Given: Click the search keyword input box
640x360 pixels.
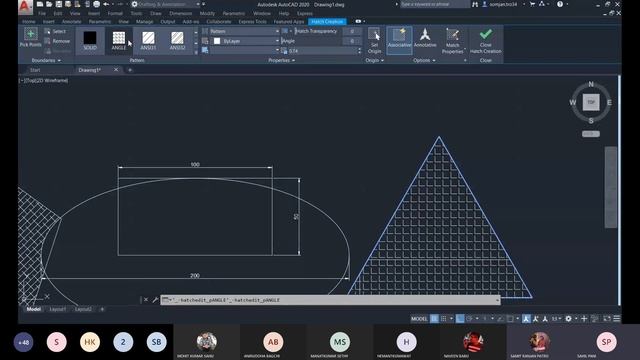Looking at the screenshot, I should coord(434,4).
